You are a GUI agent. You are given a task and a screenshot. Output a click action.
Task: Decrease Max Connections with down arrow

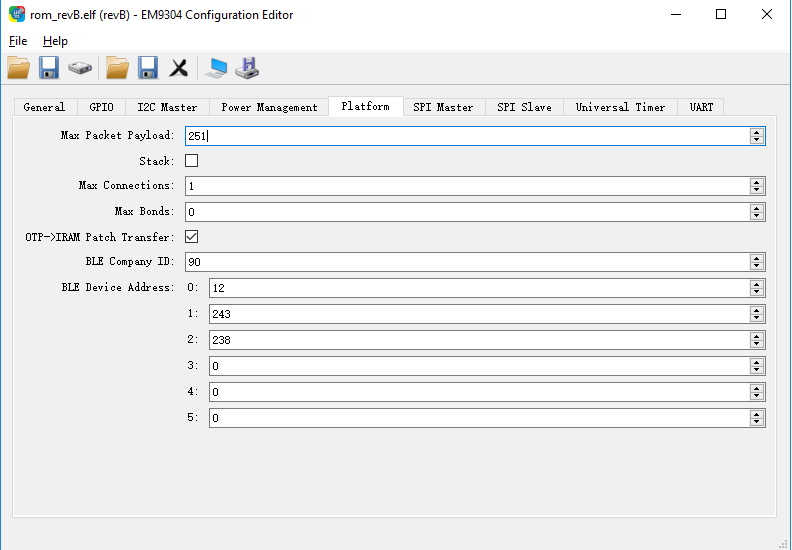(x=757, y=190)
